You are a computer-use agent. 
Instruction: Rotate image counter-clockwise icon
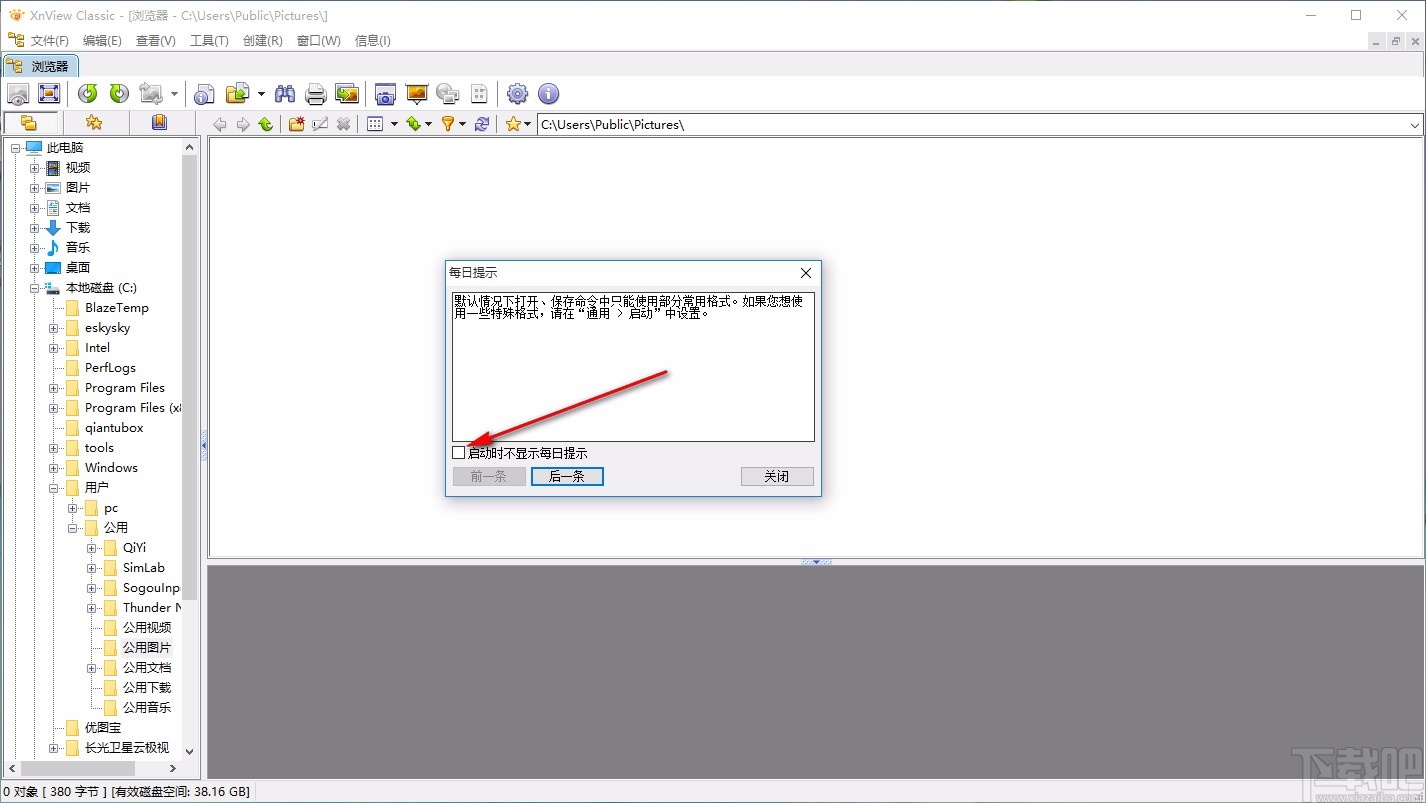click(88, 94)
